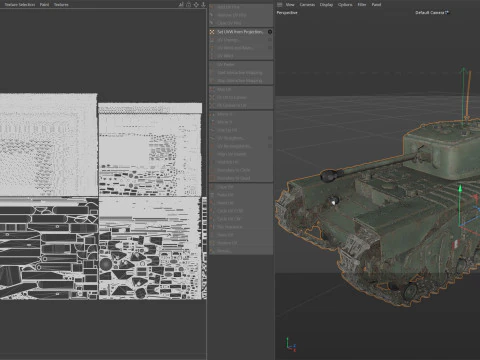The image size is (480, 360).
Task: Click the Cycle UV CW command icon
Action: tap(212, 219)
